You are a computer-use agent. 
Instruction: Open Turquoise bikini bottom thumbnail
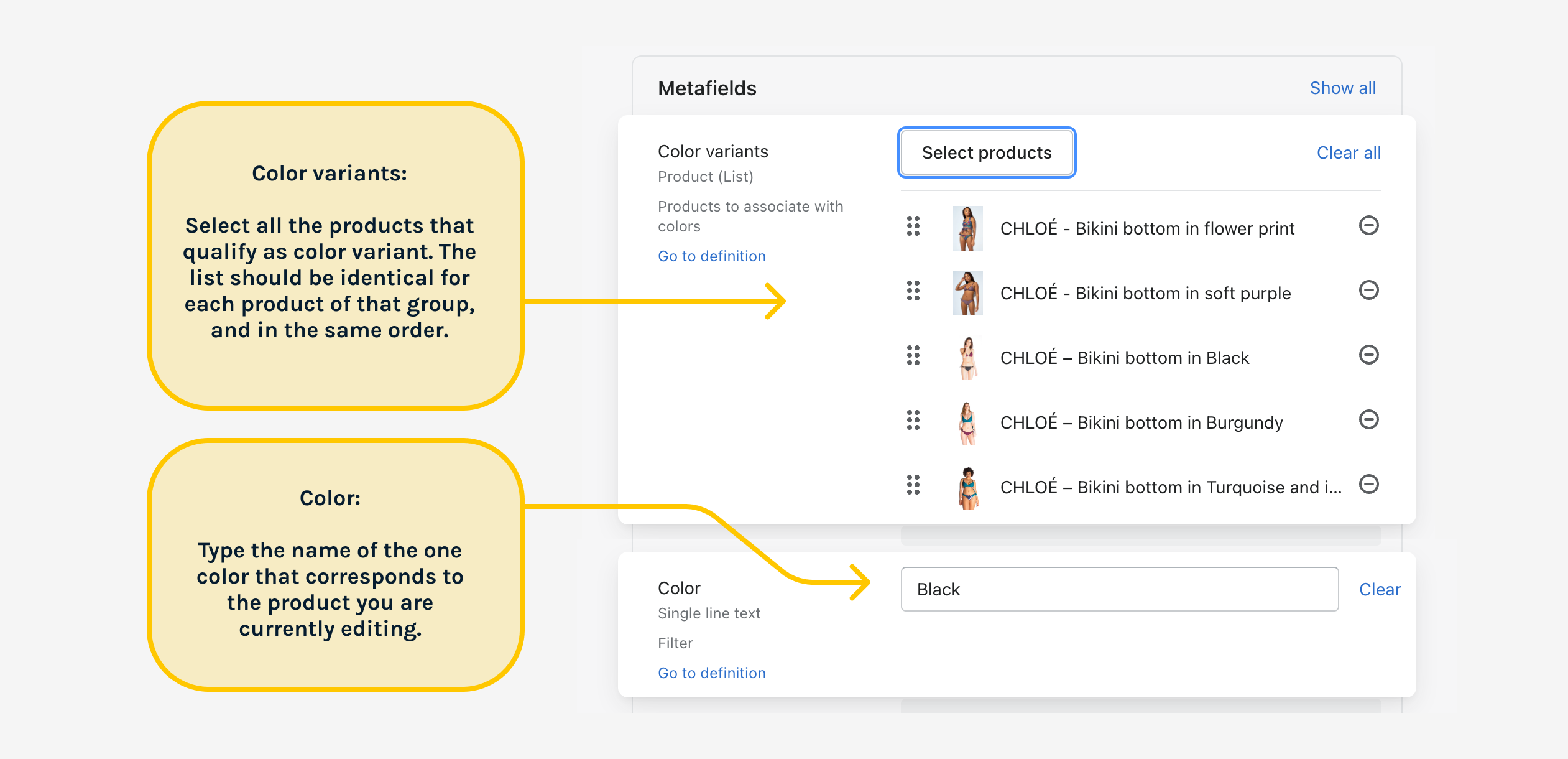pos(967,487)
